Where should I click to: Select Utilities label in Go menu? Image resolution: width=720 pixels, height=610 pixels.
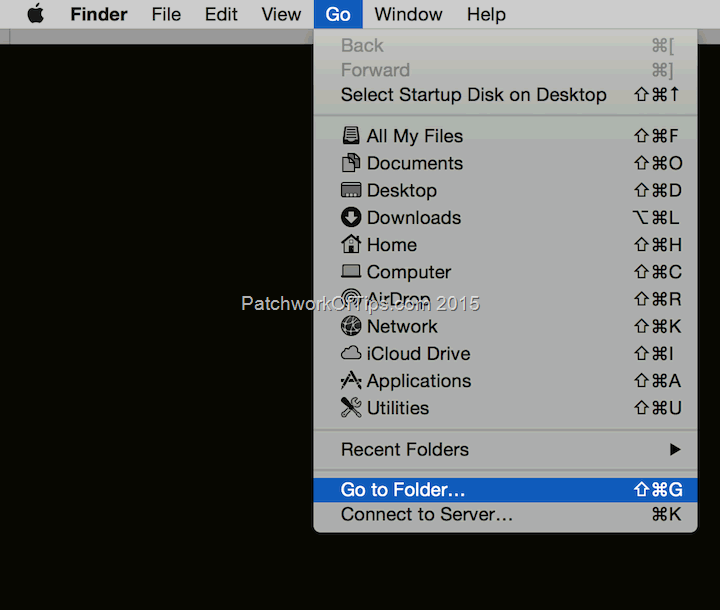398,408
